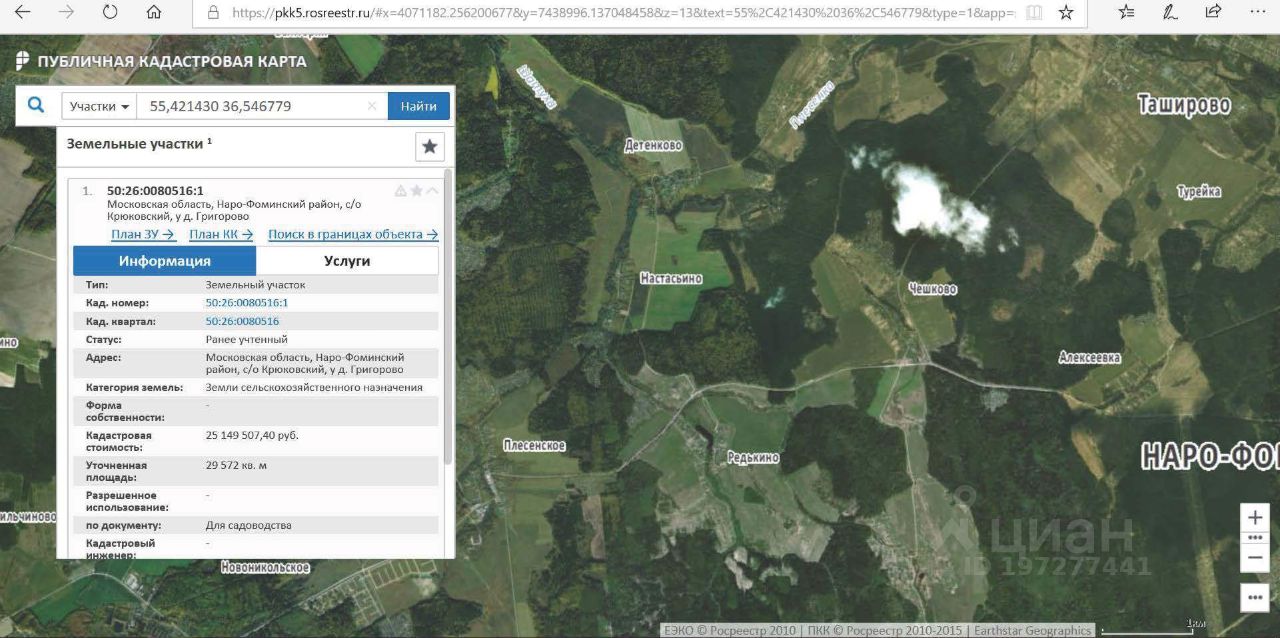
Task: Open the browser settings and more menu
Action: point(1257,12)
